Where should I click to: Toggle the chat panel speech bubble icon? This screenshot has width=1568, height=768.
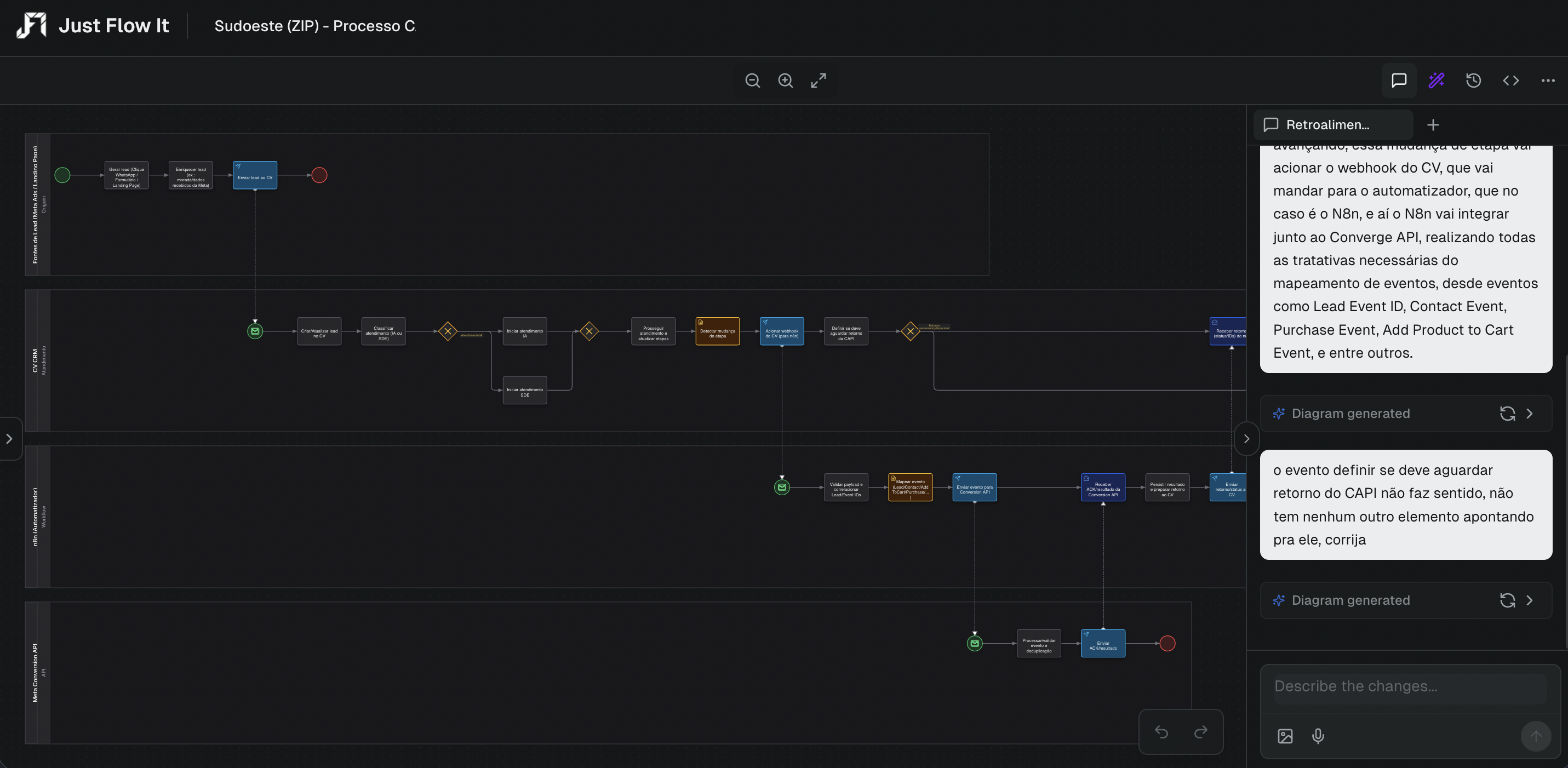tap(1399, 81)
